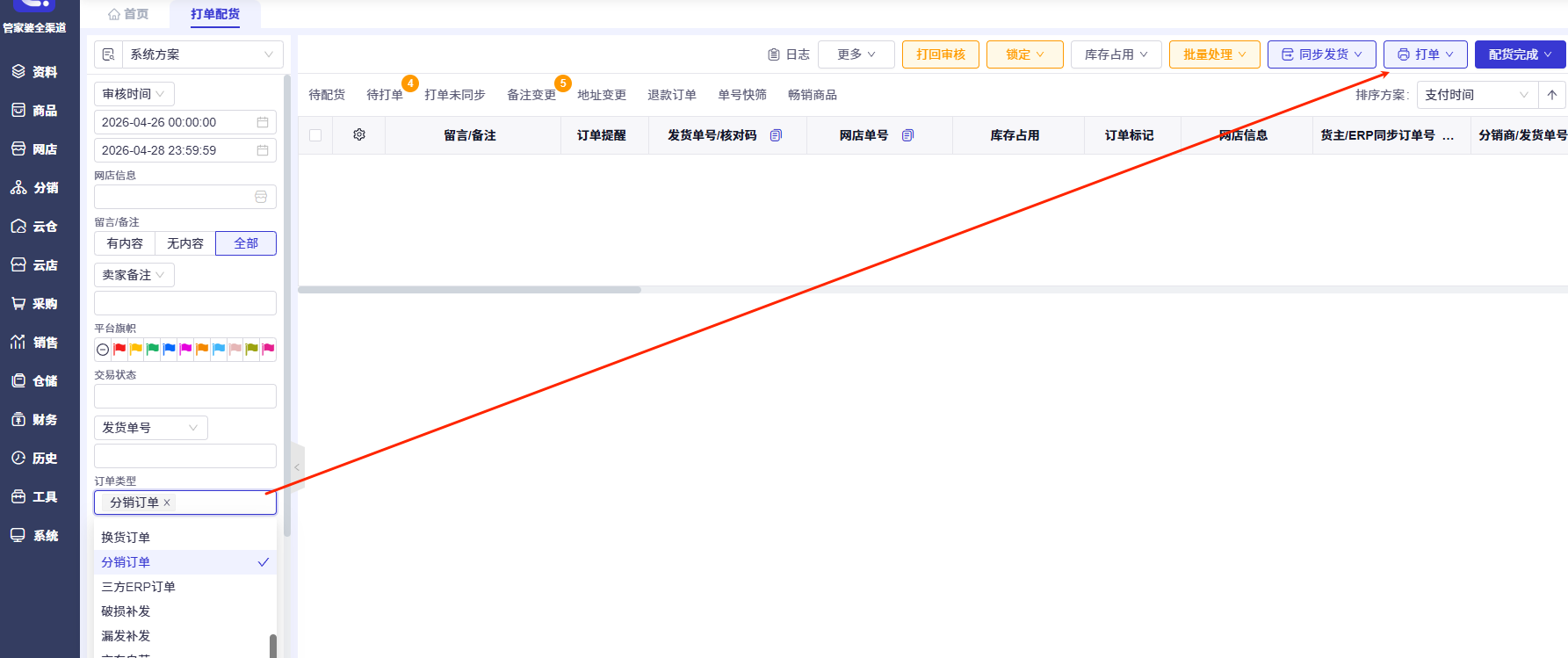Open the 仓储 warehouse module
This screenshot has height=658, width=1568.
[35, 381]
